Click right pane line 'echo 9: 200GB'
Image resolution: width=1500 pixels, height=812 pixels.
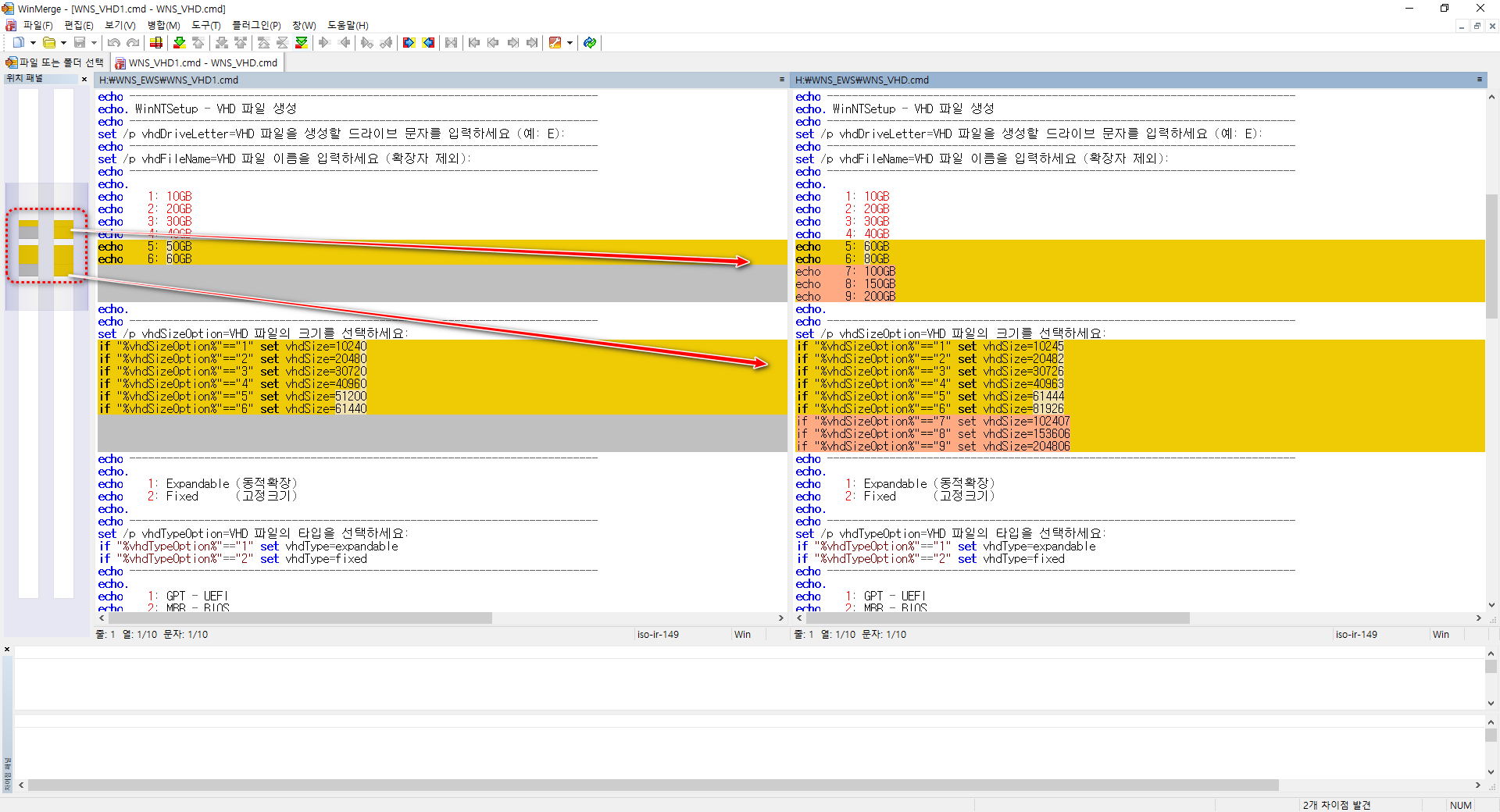1140,297
